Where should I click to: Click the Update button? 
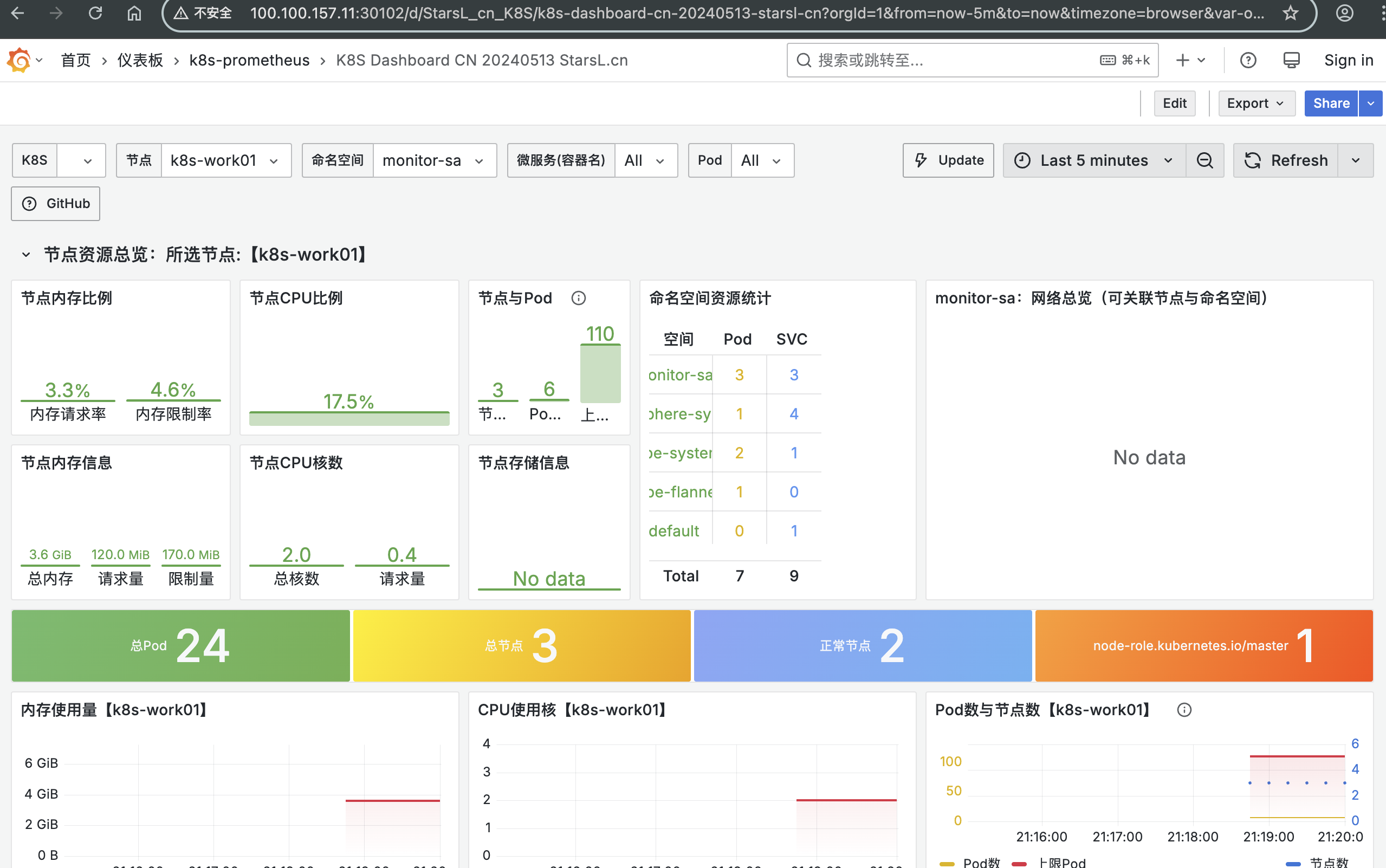point(948,160)
